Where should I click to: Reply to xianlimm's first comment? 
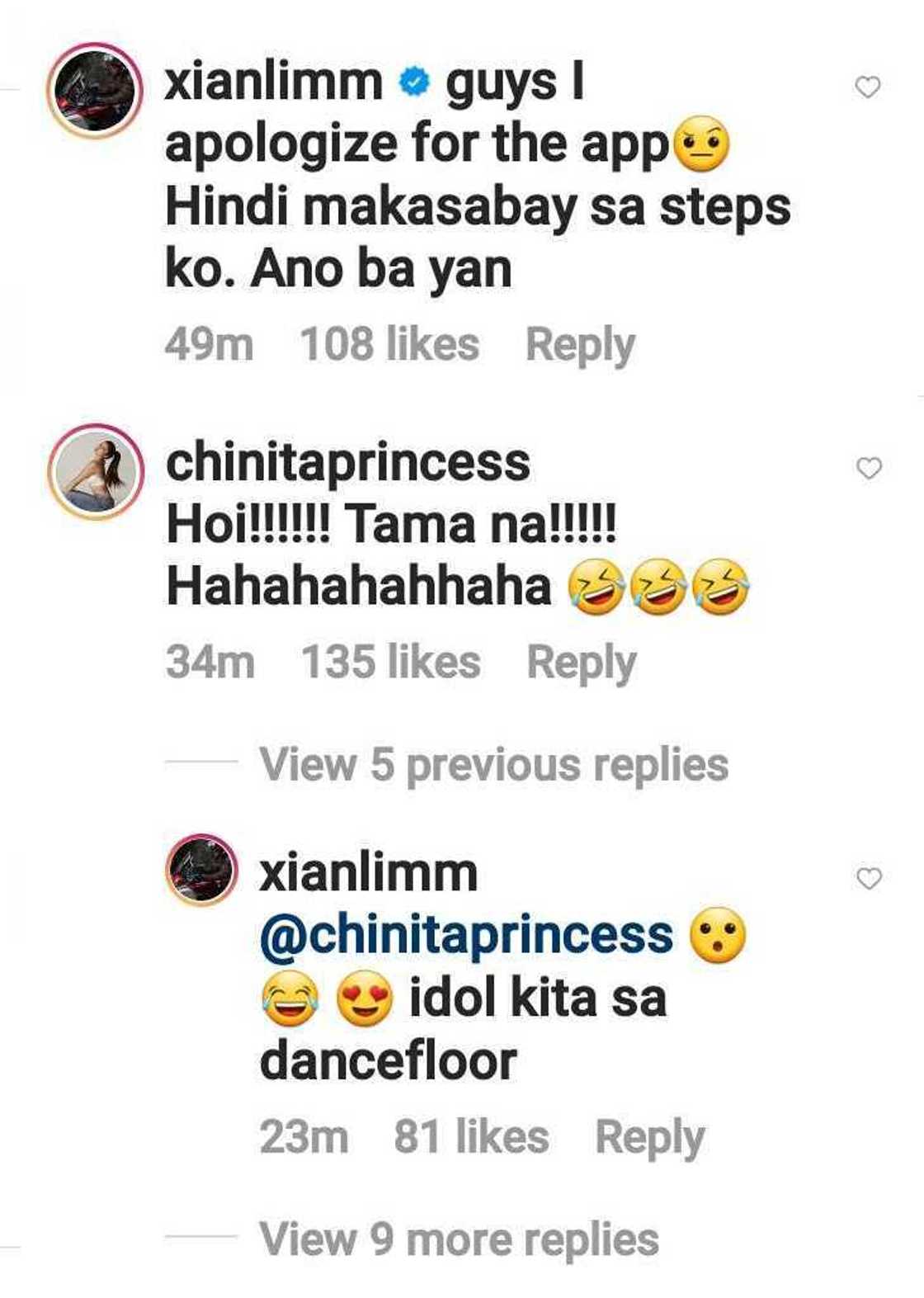580,344
